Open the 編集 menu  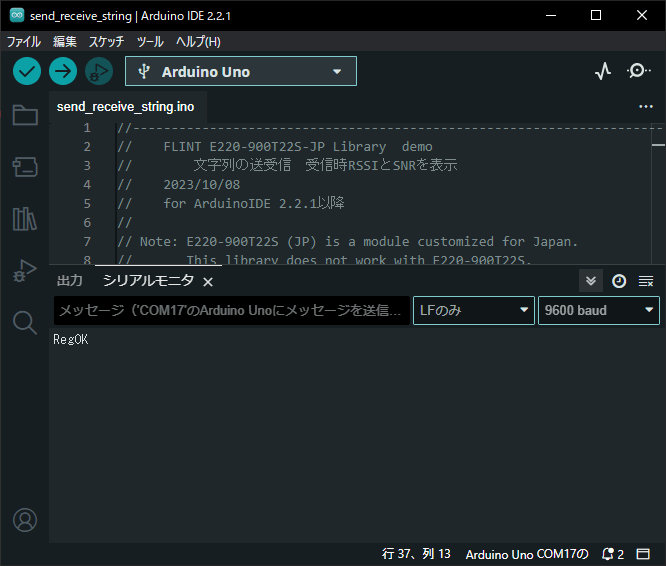(x=65, y=42)
